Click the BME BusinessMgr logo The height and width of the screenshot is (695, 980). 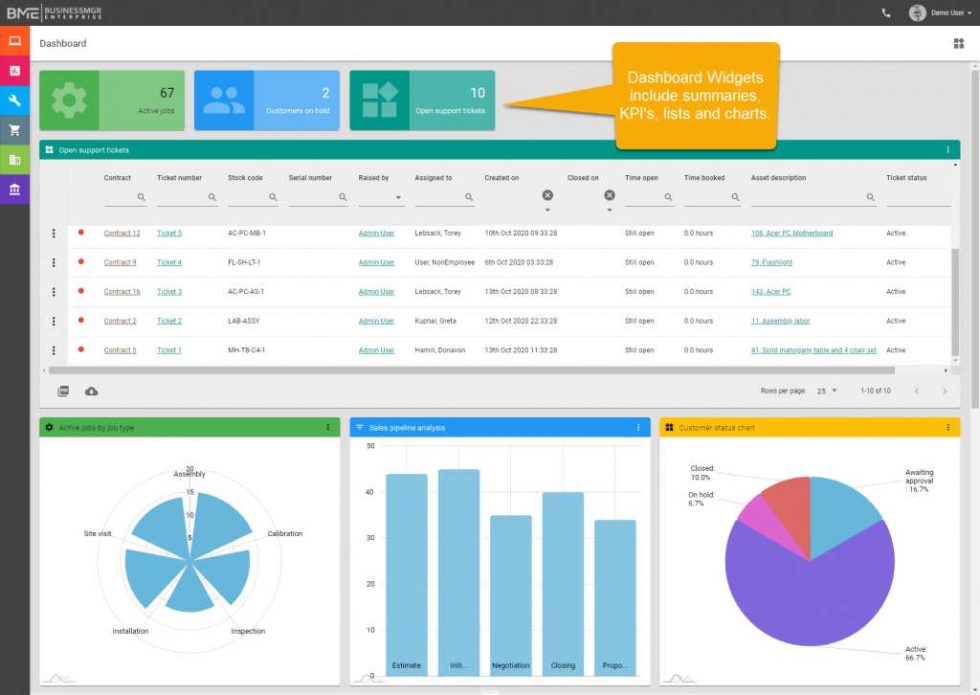pyautogui.click(x=54, y=12)
